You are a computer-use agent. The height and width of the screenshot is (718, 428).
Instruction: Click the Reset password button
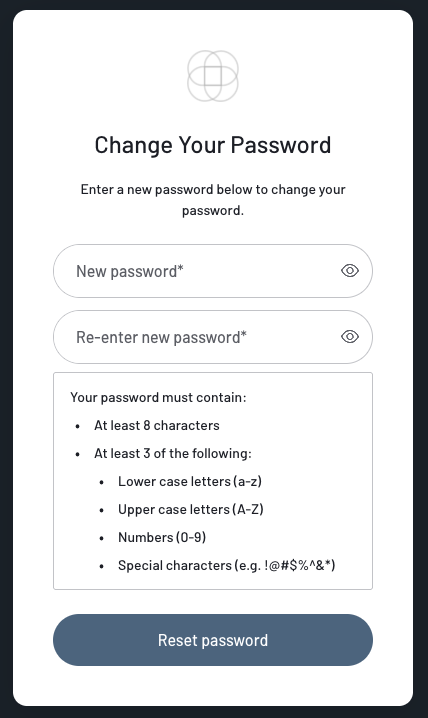coord(213,640)
